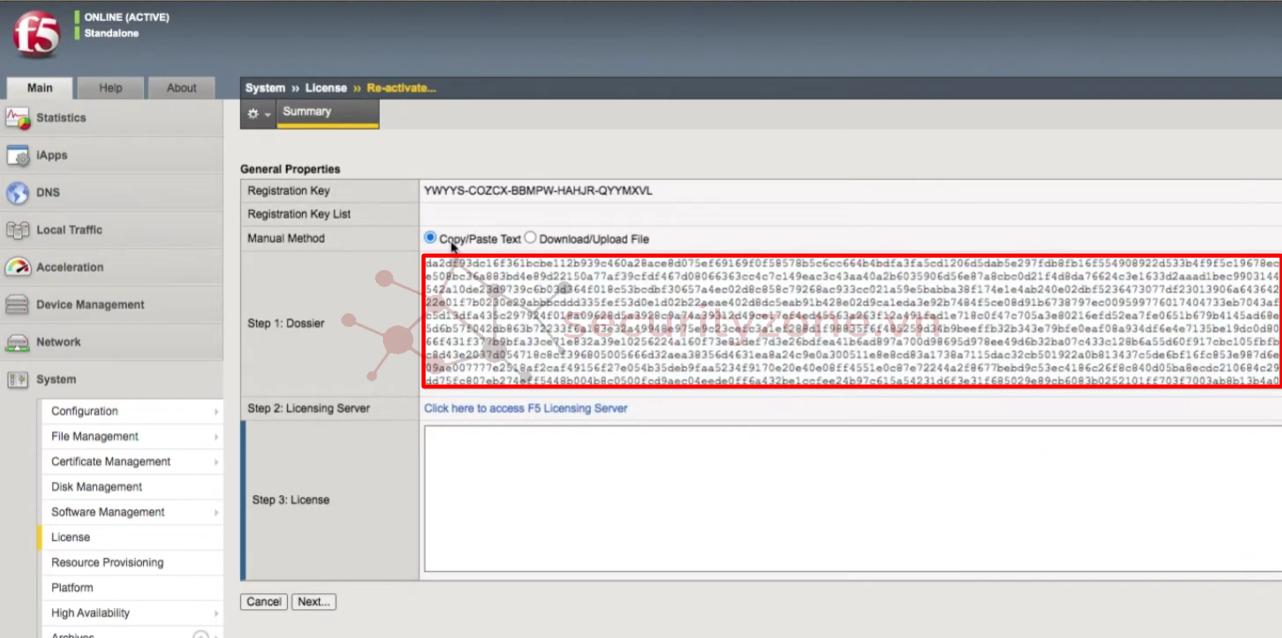Click License in the breadcrumb
The height and width of the screenshot is (638, 1282).
(326, 88)
